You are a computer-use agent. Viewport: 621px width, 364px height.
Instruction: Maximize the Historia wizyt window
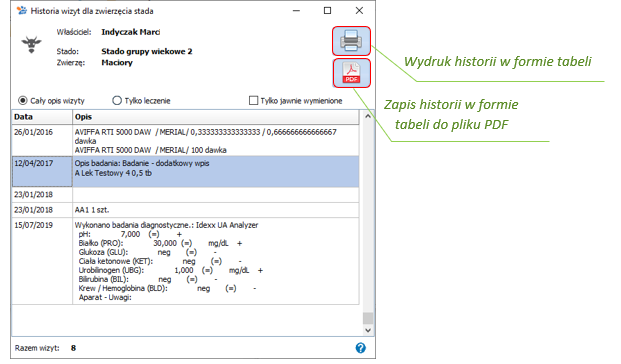328,11
